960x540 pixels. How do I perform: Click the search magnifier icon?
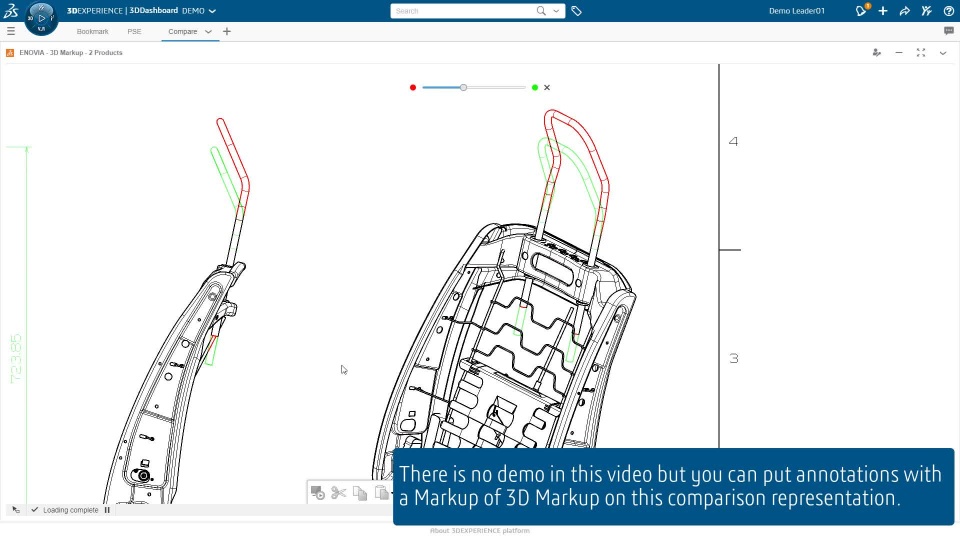point(541,11)
